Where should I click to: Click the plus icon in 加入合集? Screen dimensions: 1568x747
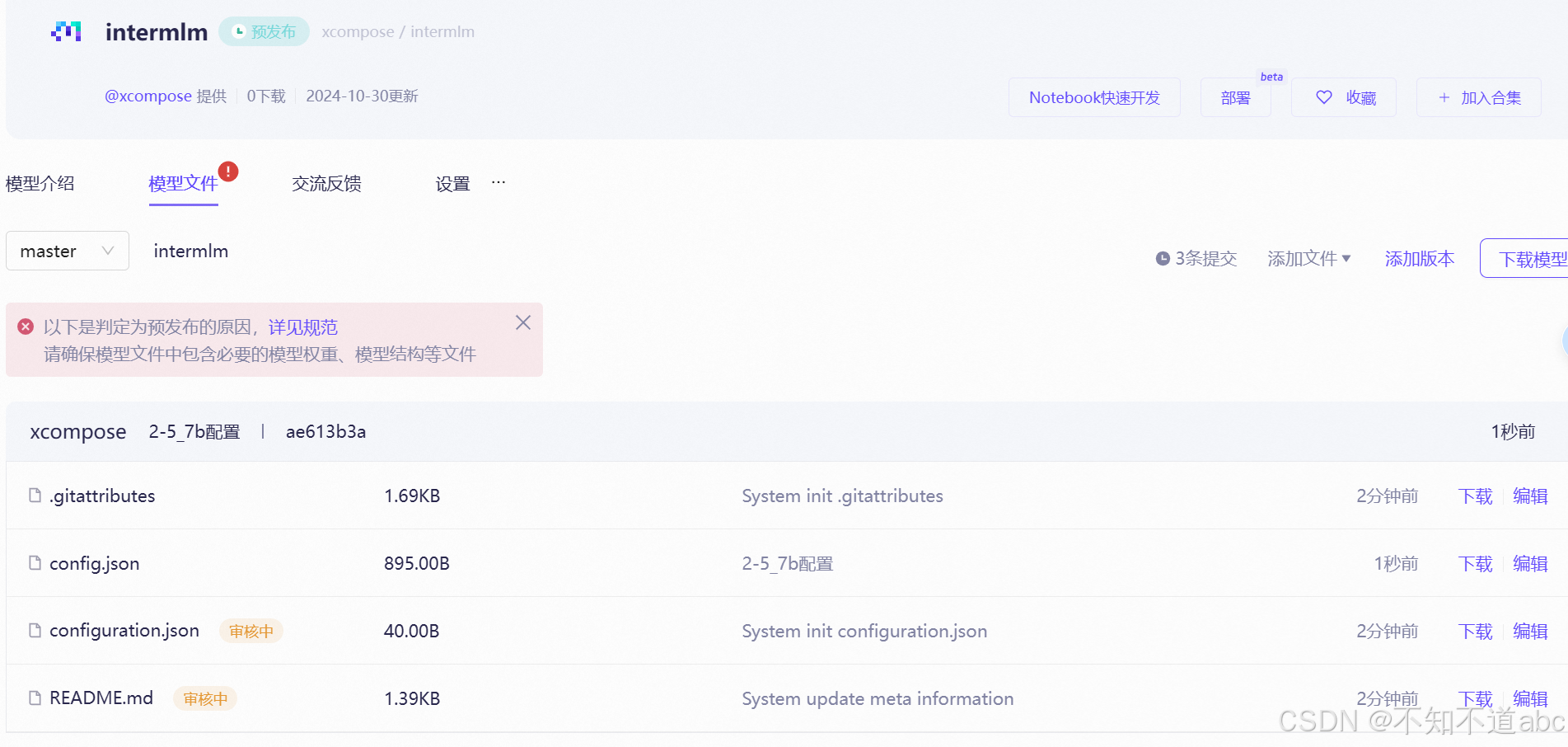(1444, 97)
